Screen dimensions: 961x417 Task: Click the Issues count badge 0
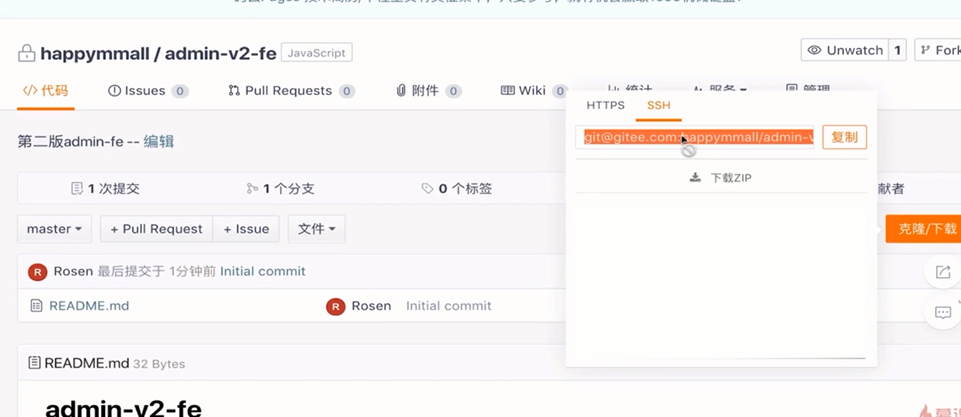pos(180,91)
